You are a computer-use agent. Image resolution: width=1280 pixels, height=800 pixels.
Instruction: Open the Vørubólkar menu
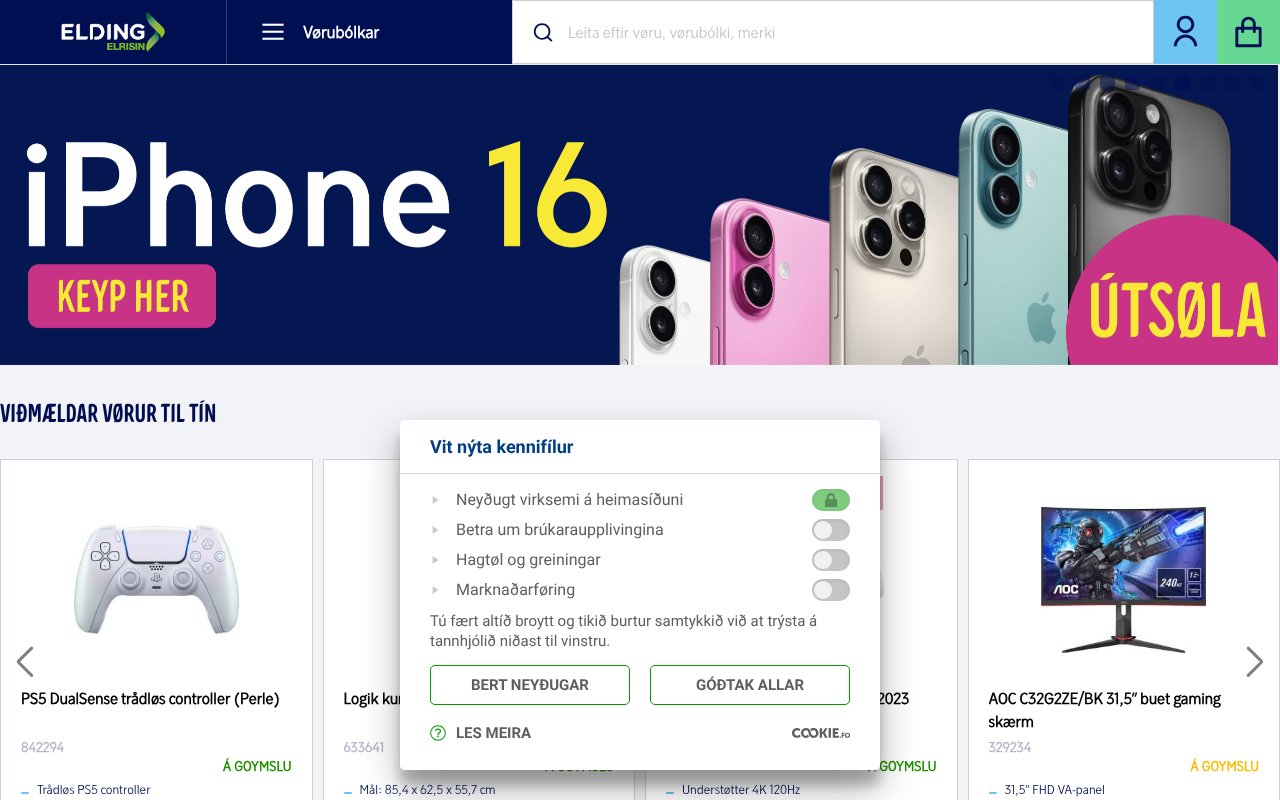coord(320,32)
